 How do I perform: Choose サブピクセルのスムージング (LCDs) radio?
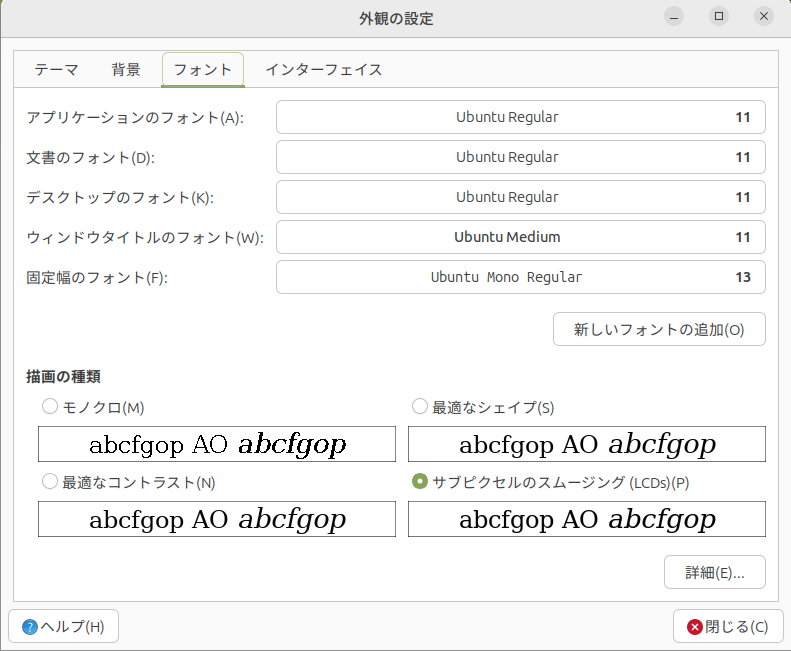(420, 481)
